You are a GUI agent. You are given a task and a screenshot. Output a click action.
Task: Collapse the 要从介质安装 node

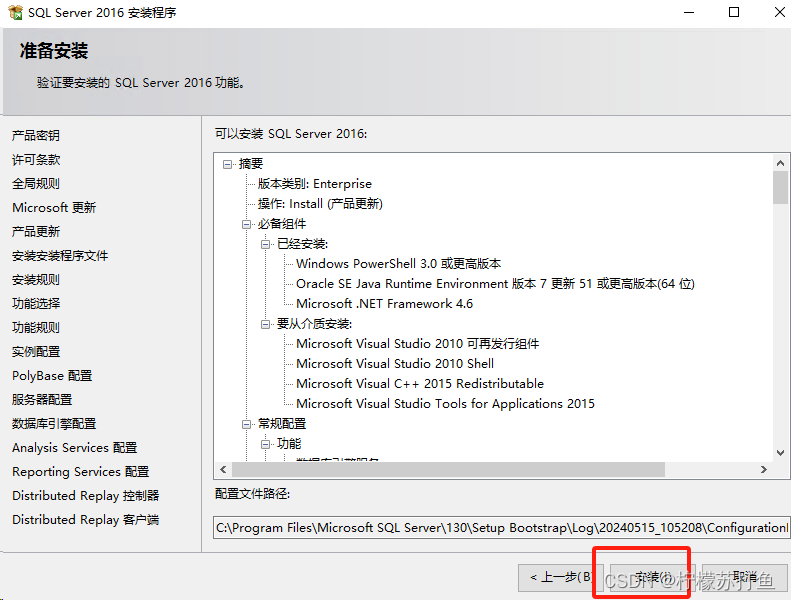[266, 324]
